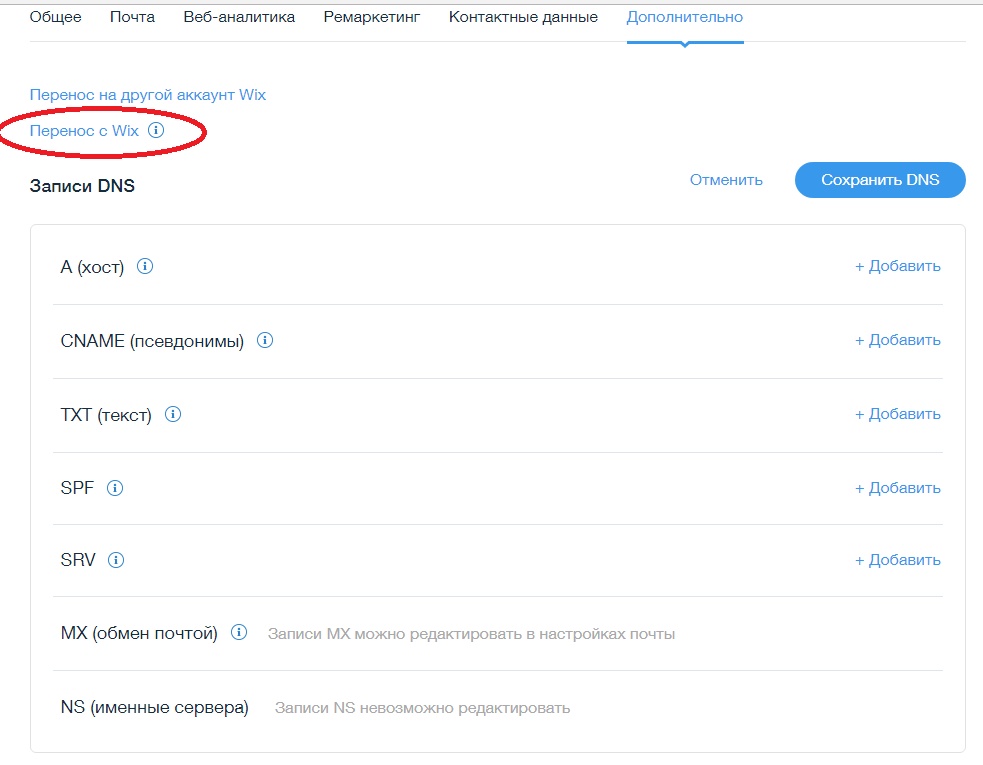Click the Перенос с Wix link
The image size is (983, 765).
point(84,130)
